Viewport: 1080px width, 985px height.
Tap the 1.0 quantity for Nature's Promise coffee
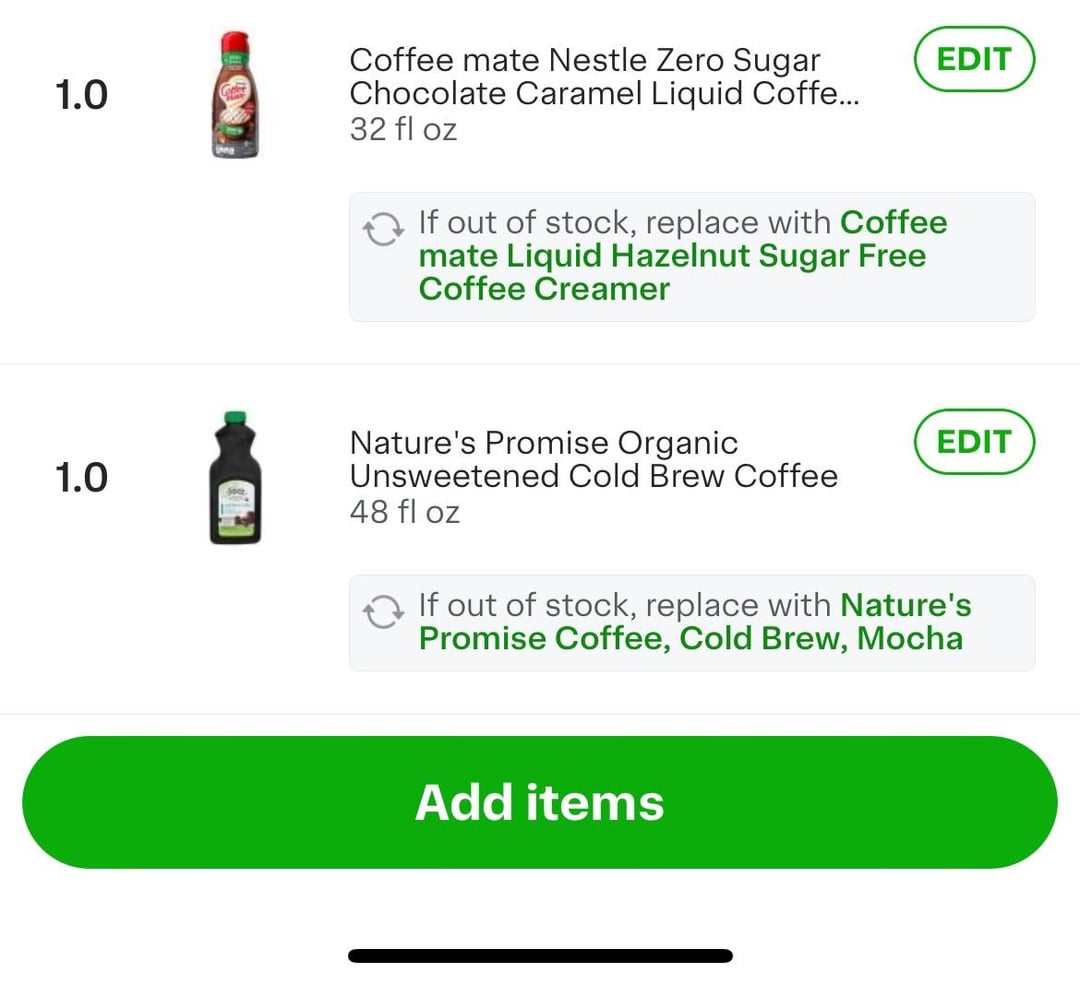(x=81, y=478)
